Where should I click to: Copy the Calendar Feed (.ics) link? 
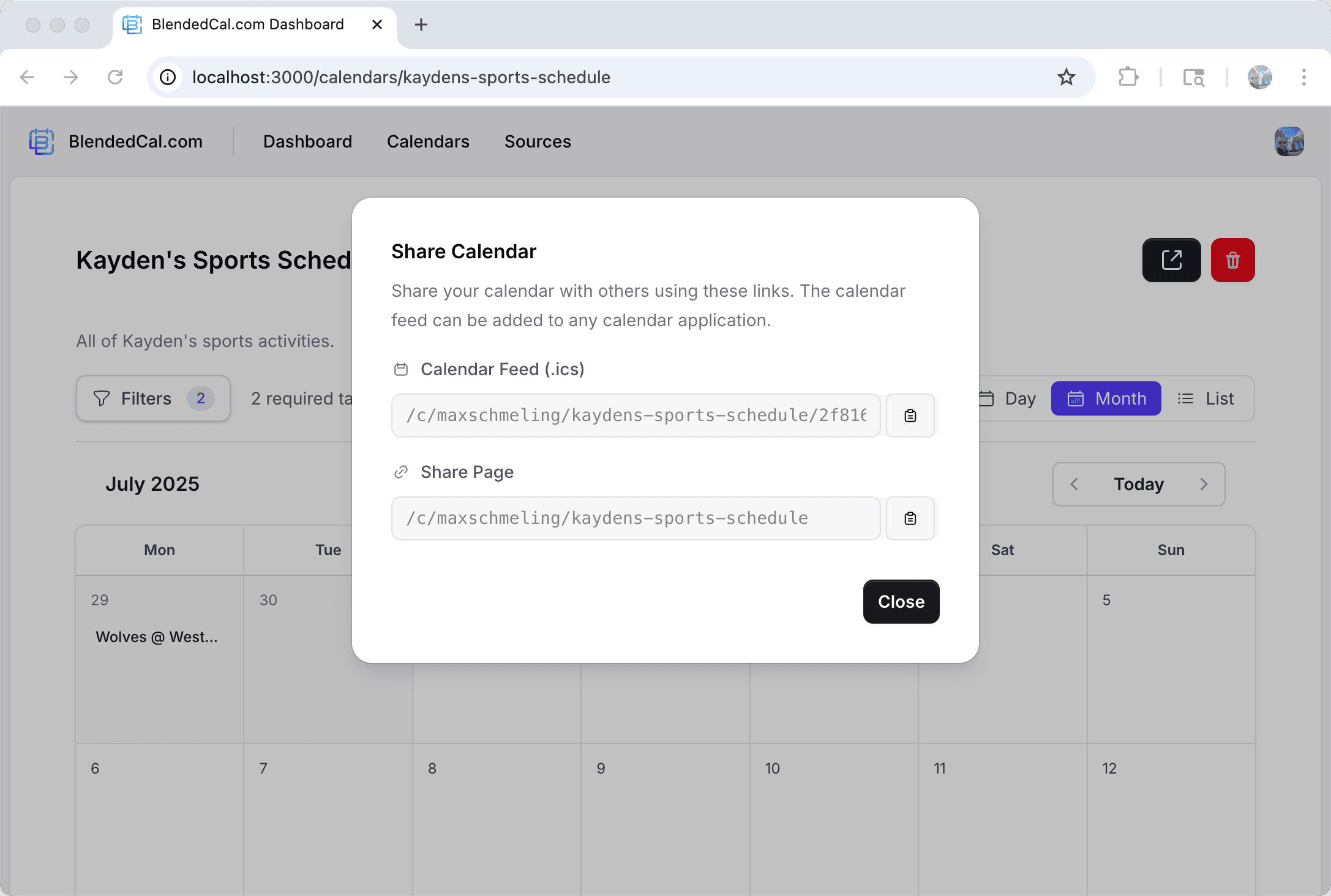coord(910,416)
